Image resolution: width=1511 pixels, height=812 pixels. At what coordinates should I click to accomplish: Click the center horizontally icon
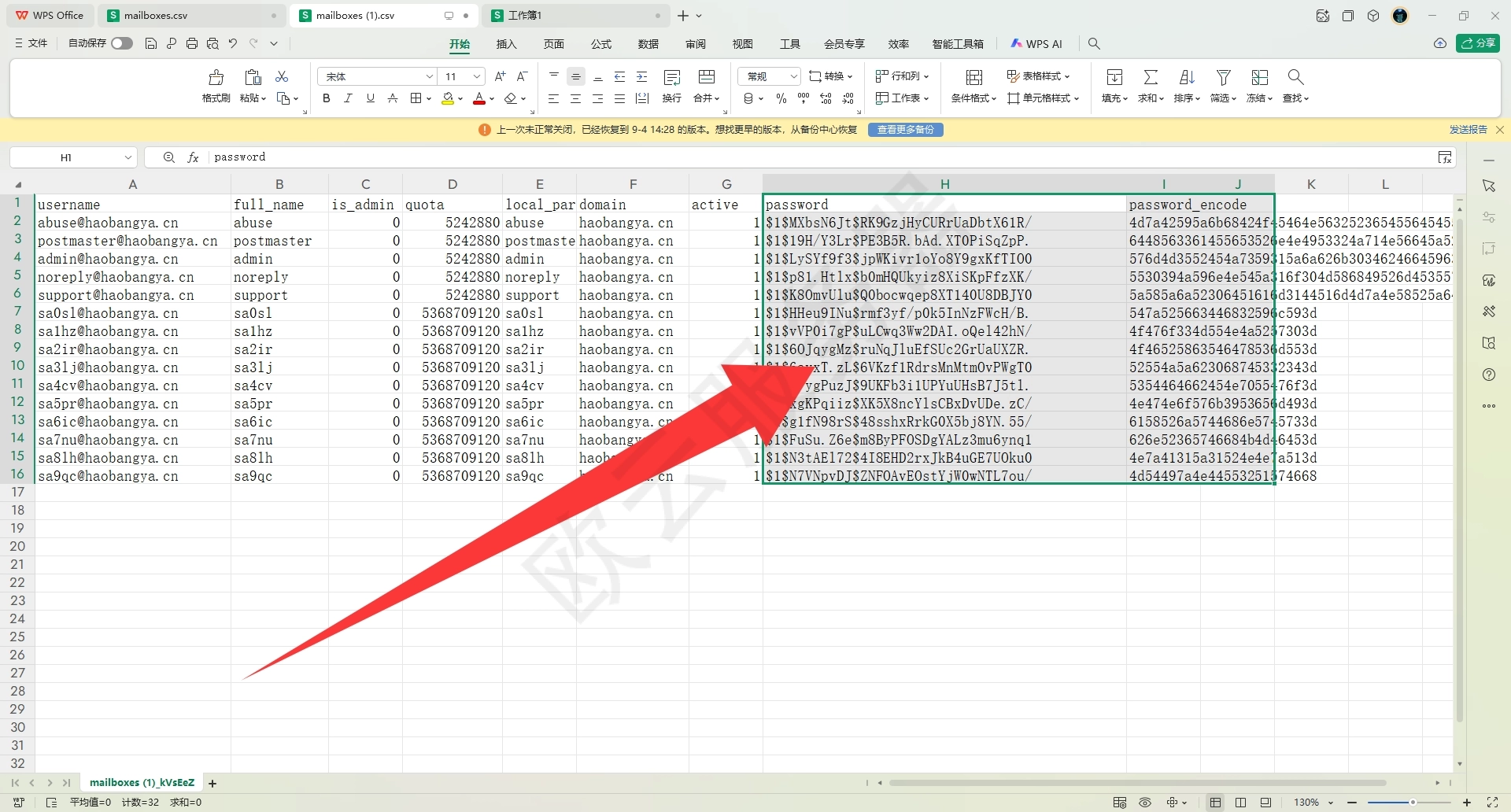tap(575, 98)
